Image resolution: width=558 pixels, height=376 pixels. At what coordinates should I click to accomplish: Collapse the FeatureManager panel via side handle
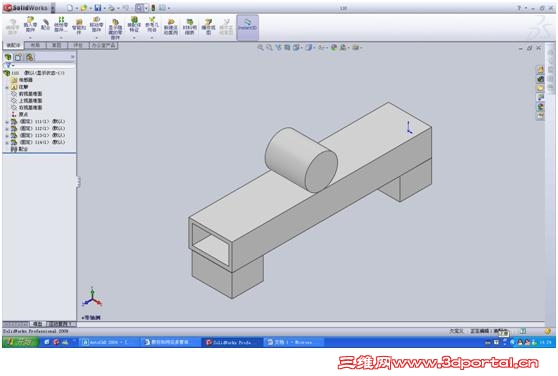pos(78,181)
